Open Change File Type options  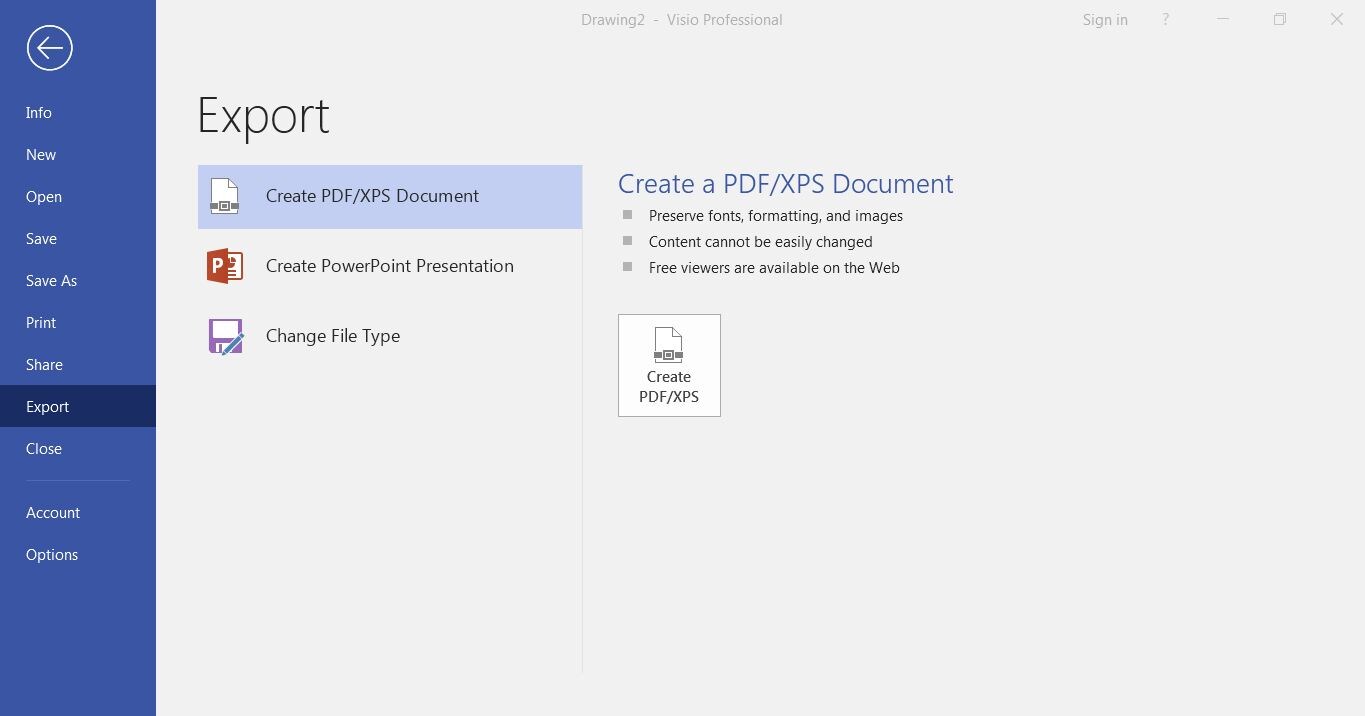333,336
